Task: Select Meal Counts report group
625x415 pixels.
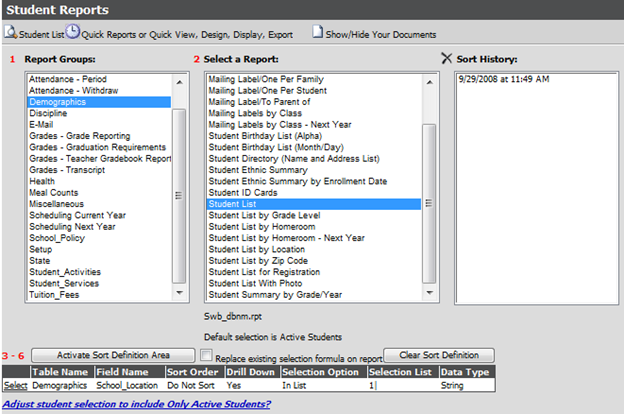Action: click(x=99, y=193)
